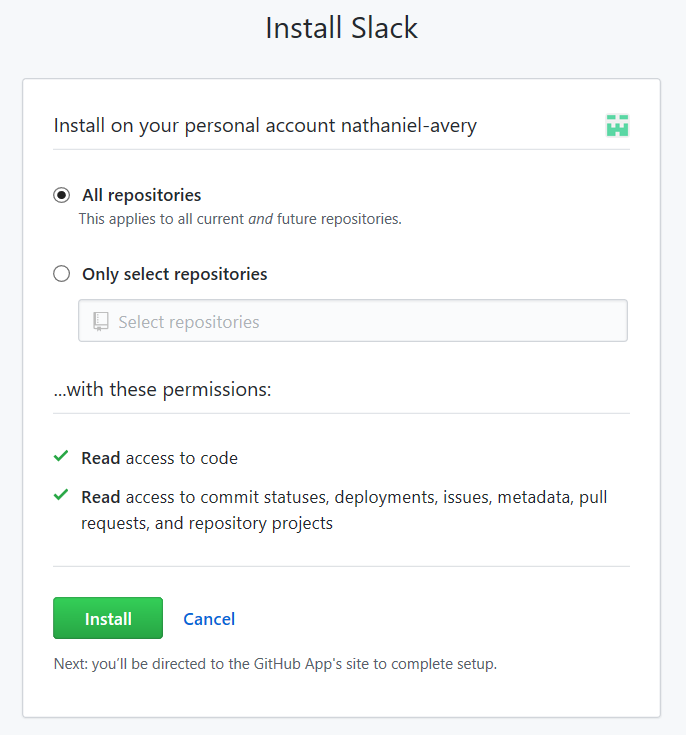Open the Select repositories dropdown

point(353,321)
